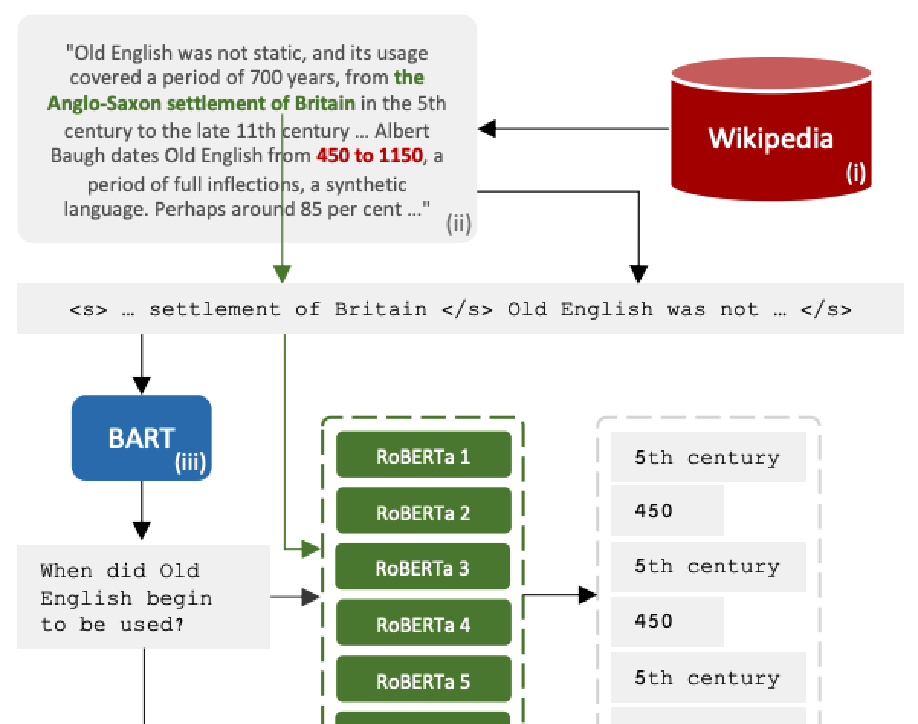Click the green 'Anglo-Saxon settlement of Britain' phrase

click(201, 103)
